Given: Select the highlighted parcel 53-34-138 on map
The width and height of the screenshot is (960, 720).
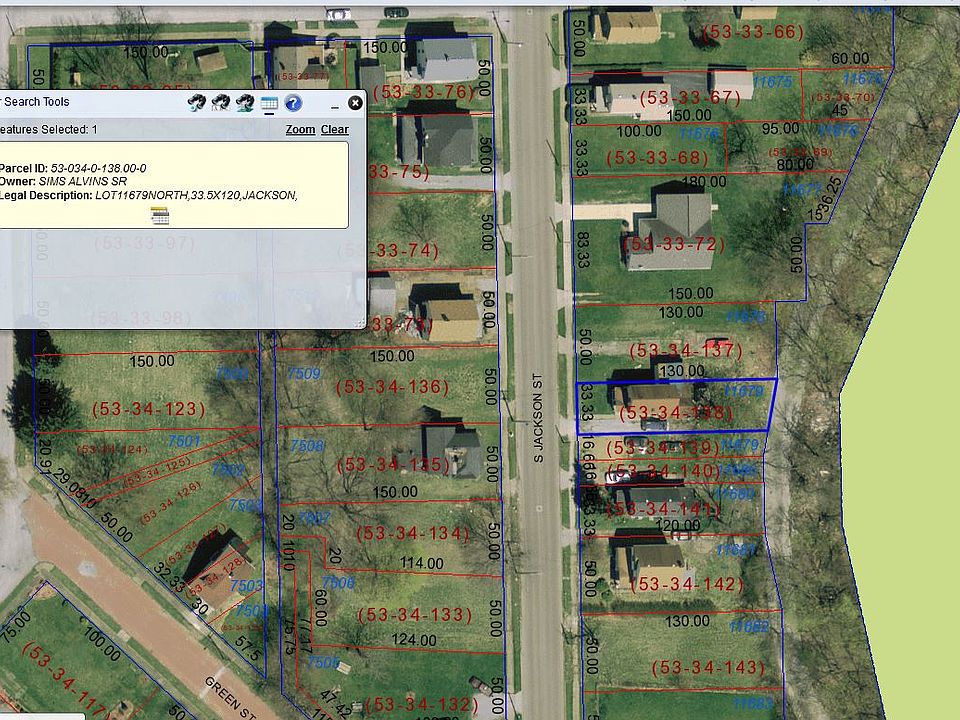Looking at the screenshot, I should (x=675, y=413).
